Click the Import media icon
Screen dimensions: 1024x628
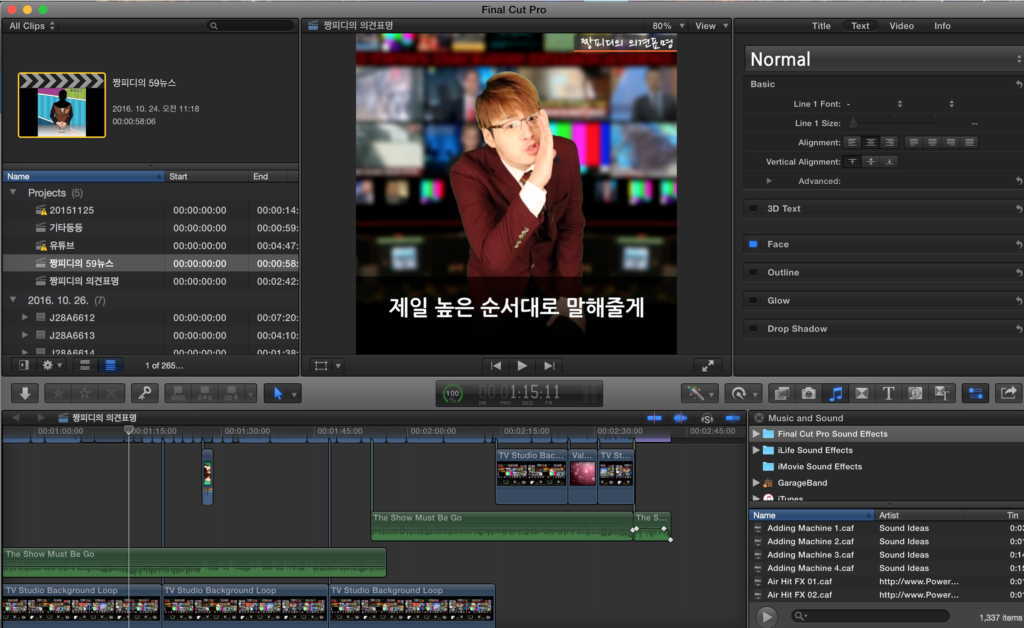click(25, 393)
